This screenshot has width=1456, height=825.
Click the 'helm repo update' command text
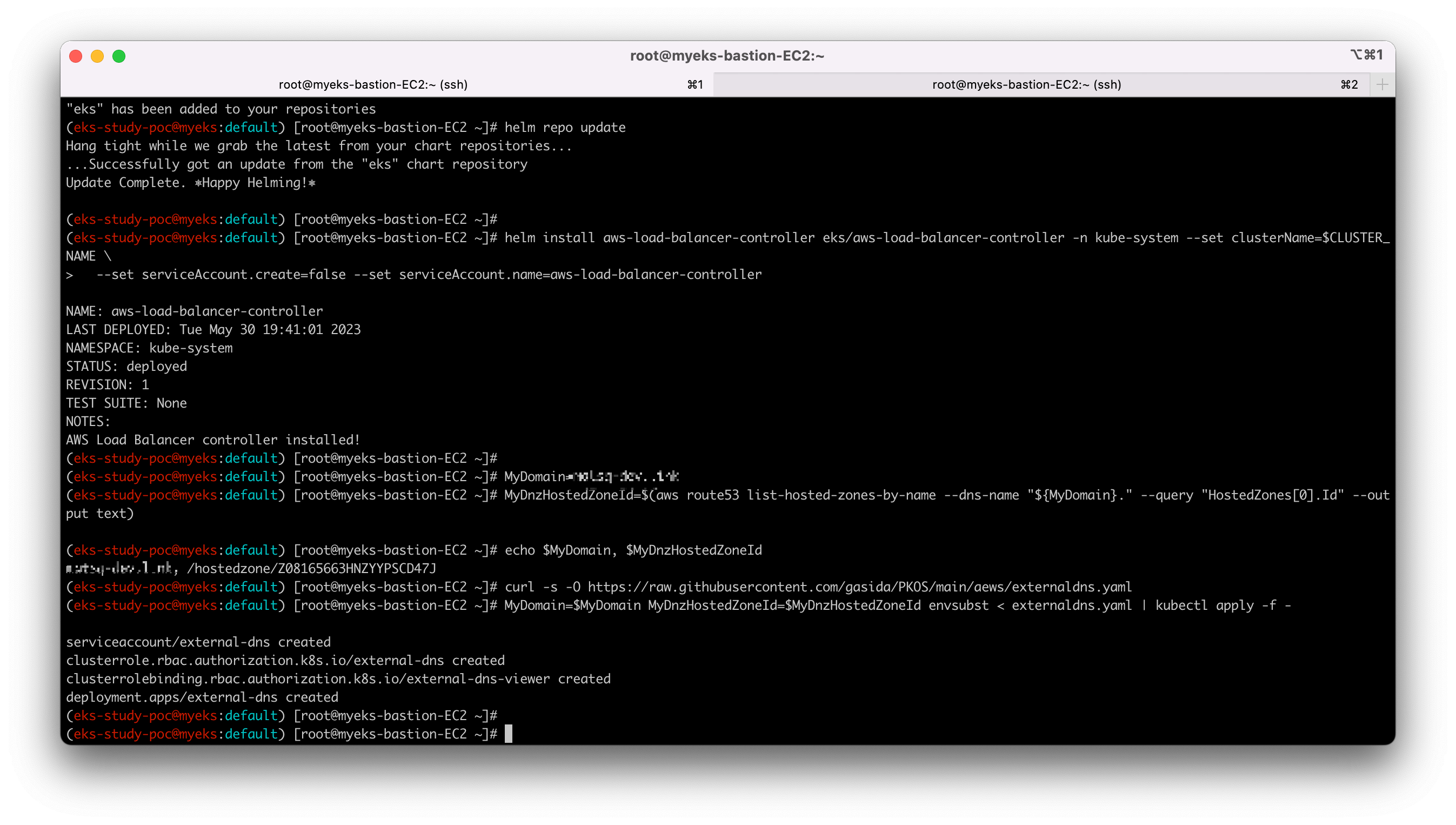coord(565,128)
